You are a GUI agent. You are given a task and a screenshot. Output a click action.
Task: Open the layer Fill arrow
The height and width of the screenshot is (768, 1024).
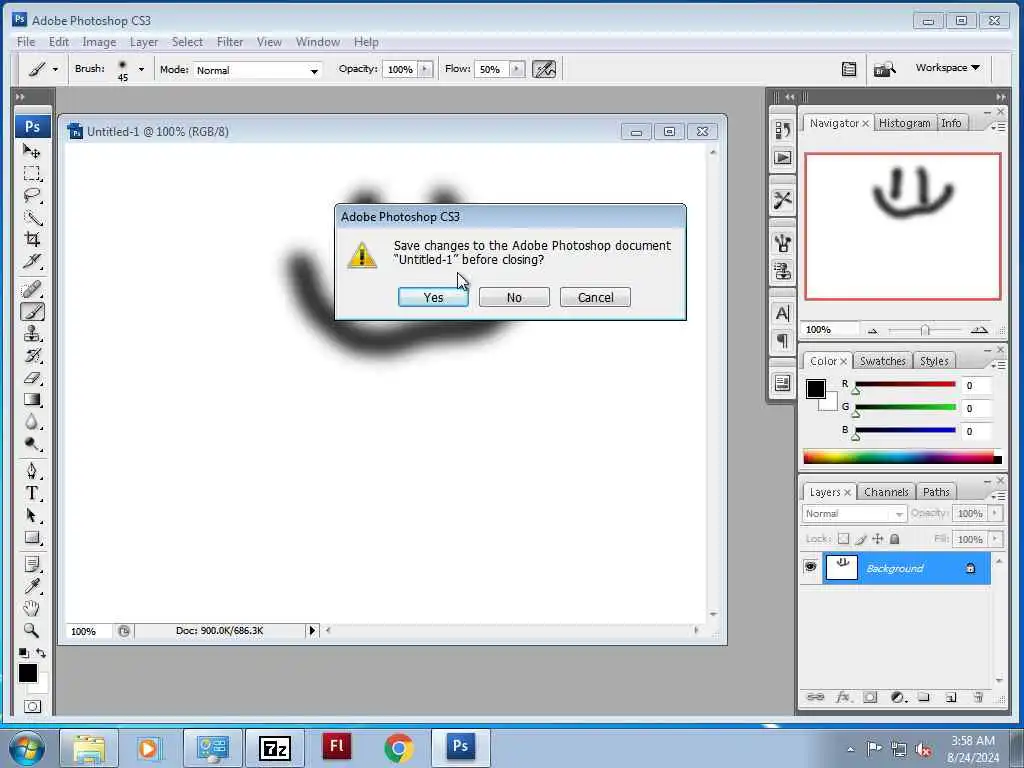tap(995, 539)
